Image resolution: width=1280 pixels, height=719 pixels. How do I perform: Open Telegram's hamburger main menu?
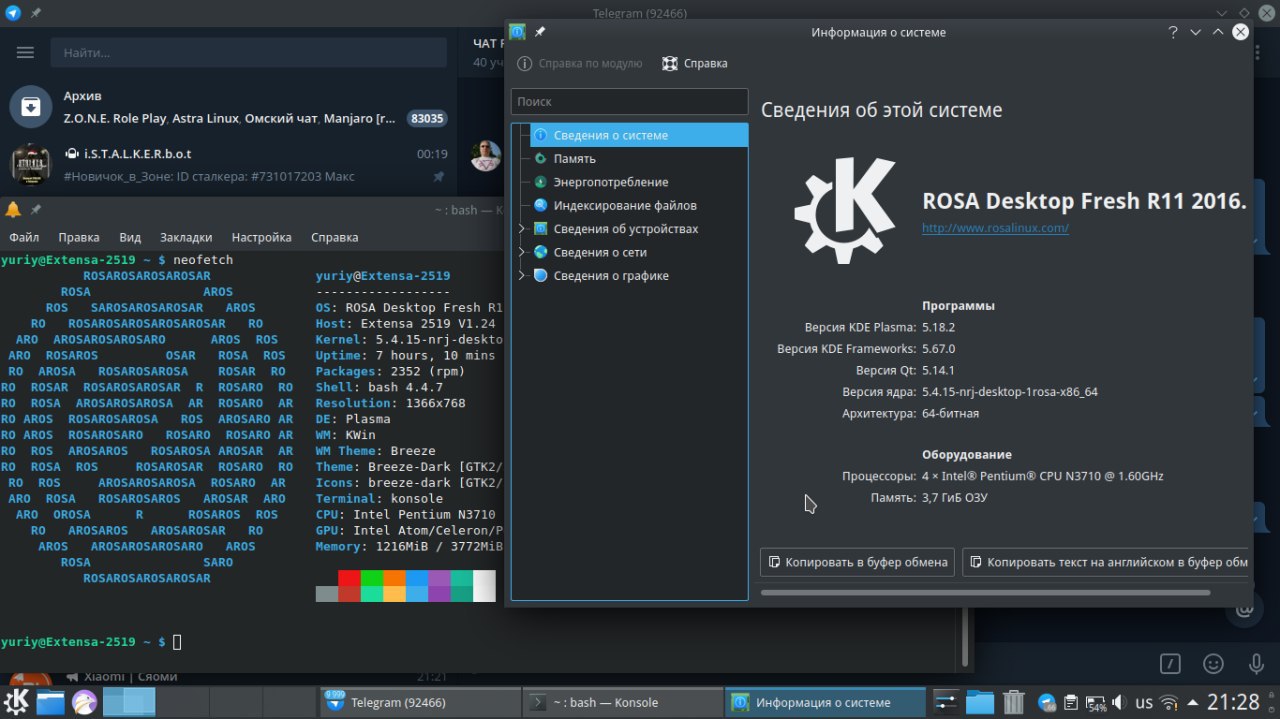point(25,52)
